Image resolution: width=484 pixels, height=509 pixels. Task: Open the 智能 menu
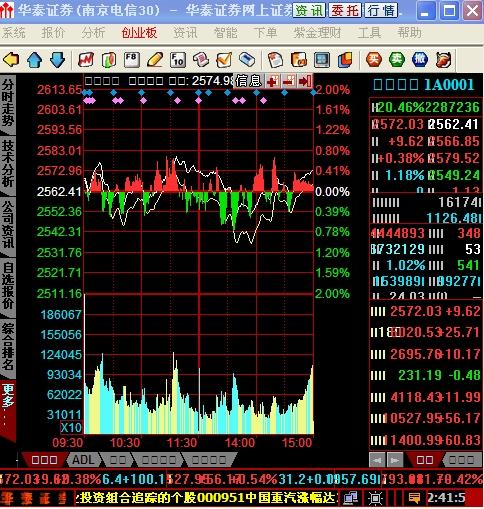click(226, 33)
